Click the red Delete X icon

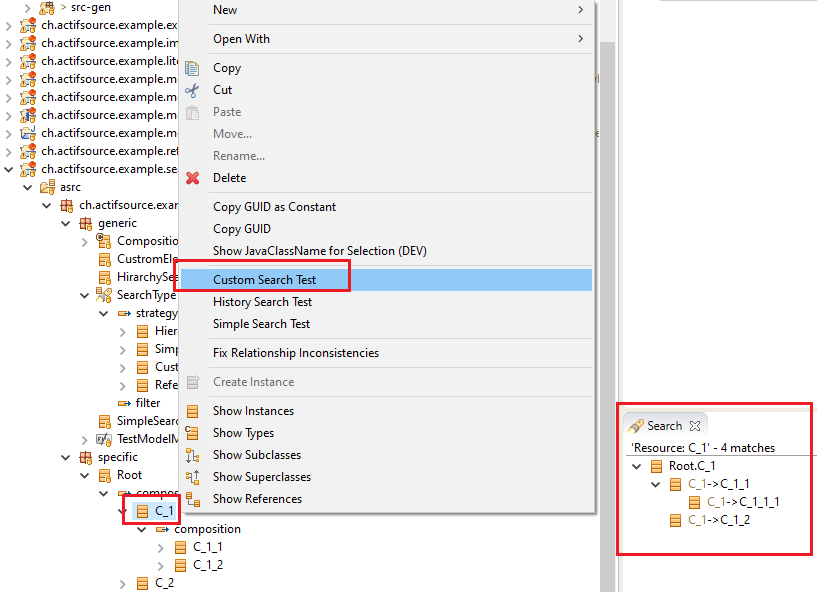pyautogui.click(x=193, y=178)
